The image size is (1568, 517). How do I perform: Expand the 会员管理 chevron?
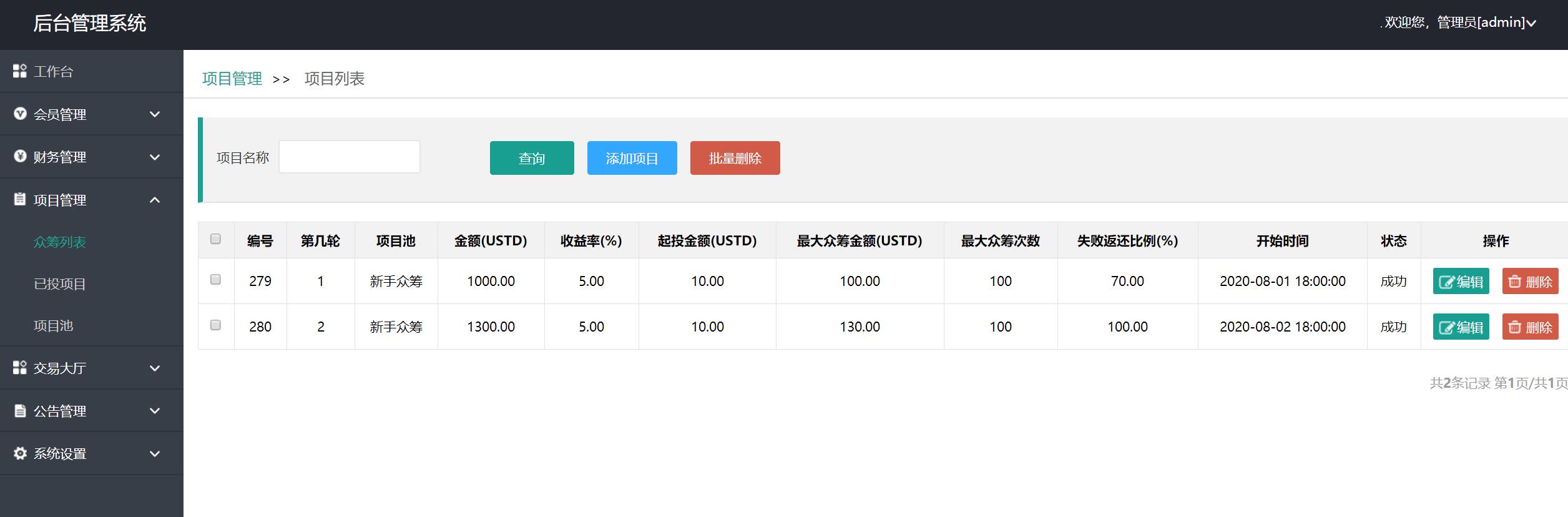click(x=155, y=114)
